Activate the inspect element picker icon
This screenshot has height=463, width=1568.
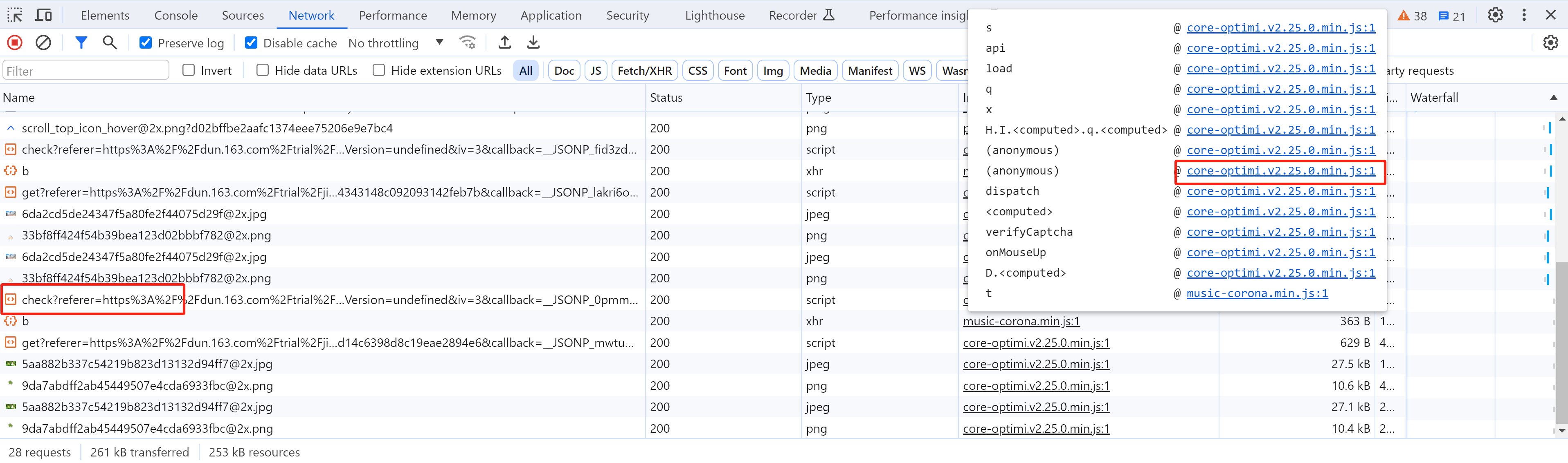click(x=15, y=15)
